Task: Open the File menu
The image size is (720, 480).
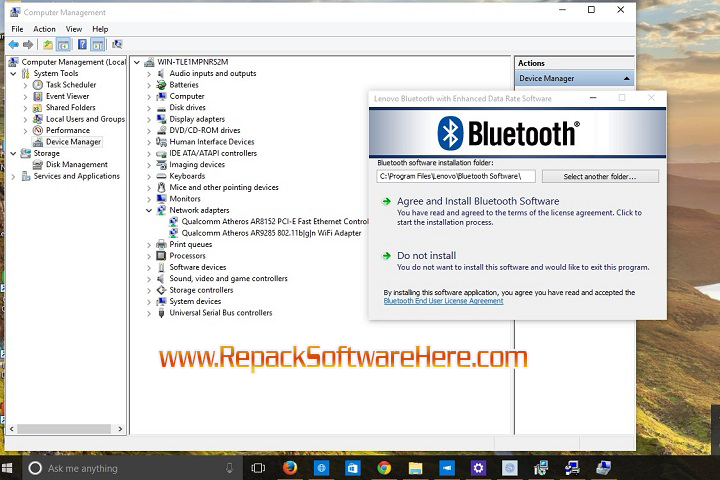Action: (17, 29)
